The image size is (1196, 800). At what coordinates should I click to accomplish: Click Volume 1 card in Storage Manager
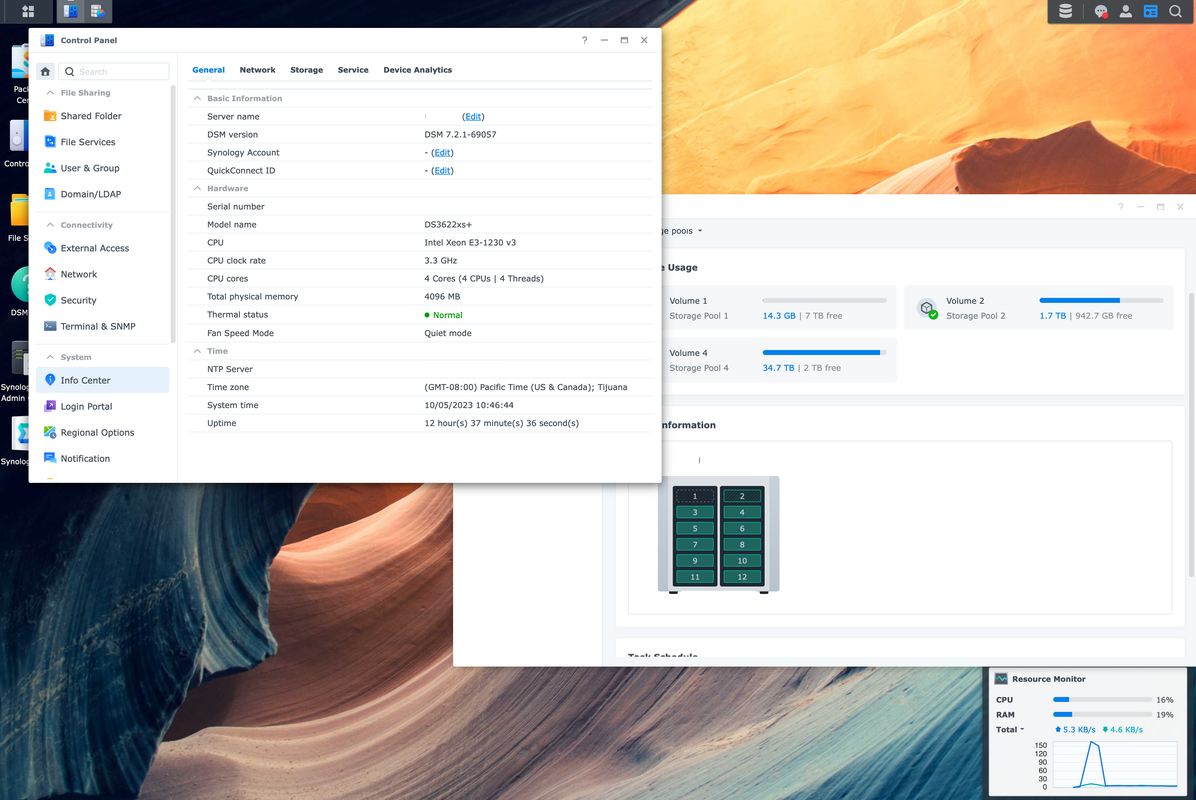778,308
